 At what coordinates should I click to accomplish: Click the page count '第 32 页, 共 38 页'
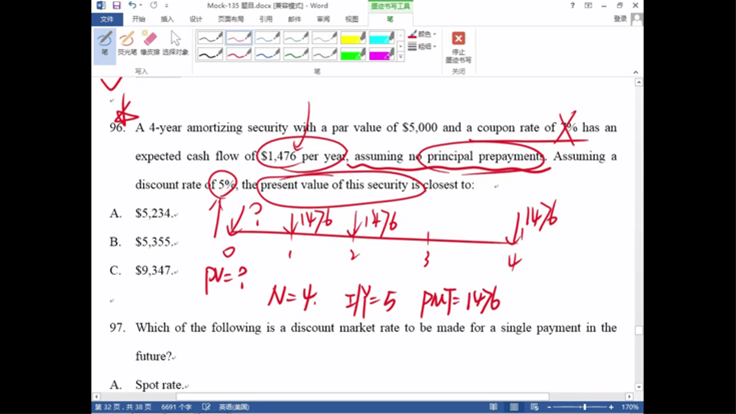pos(123,407)
